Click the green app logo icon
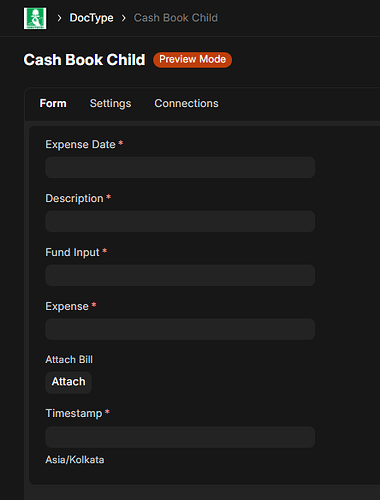The height and width of the screenshot is (500, 380). point(35,18)
